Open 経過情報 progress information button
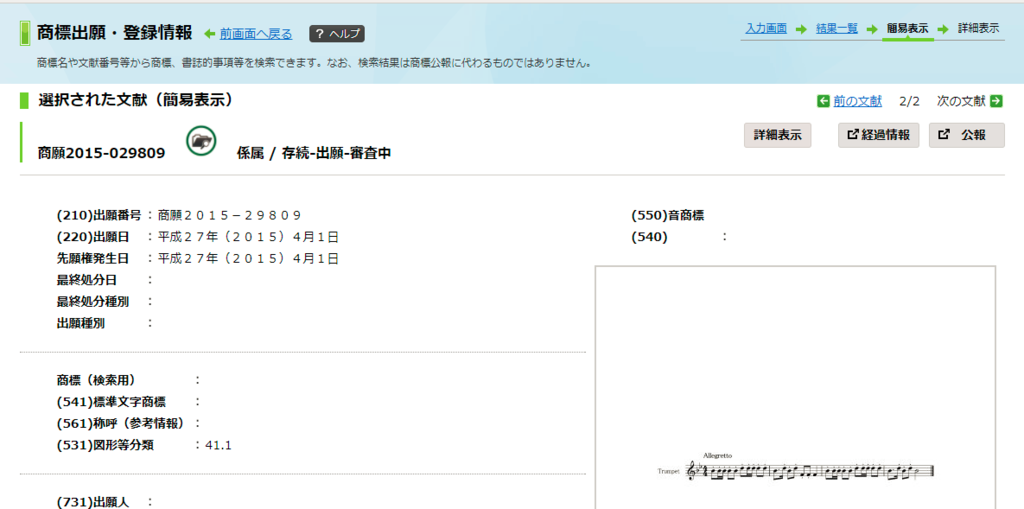The image size is (1024, 509). (x=878, y=135)
